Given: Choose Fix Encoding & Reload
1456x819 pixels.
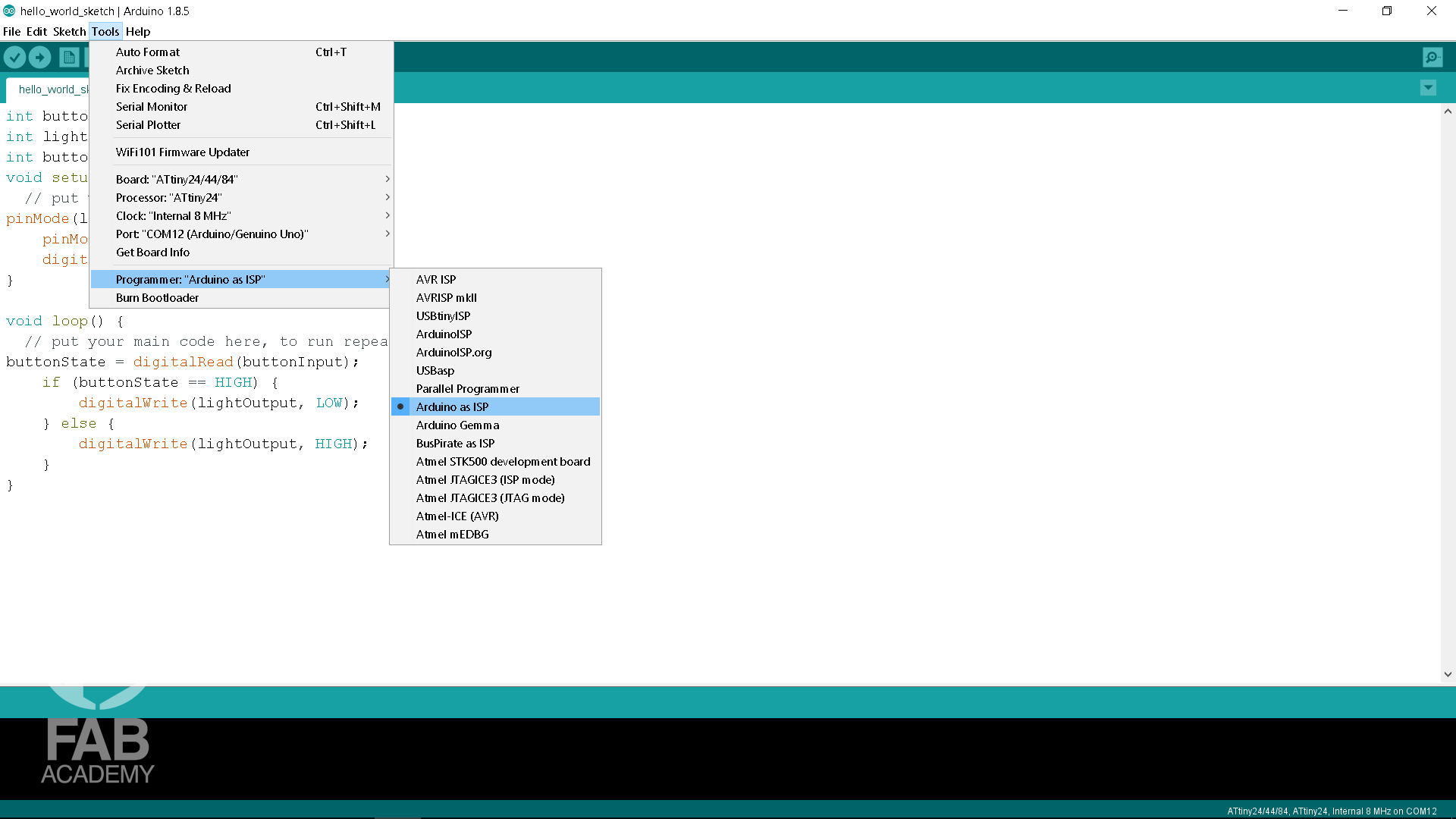Looking at the screenshot, I should (242, 89).
